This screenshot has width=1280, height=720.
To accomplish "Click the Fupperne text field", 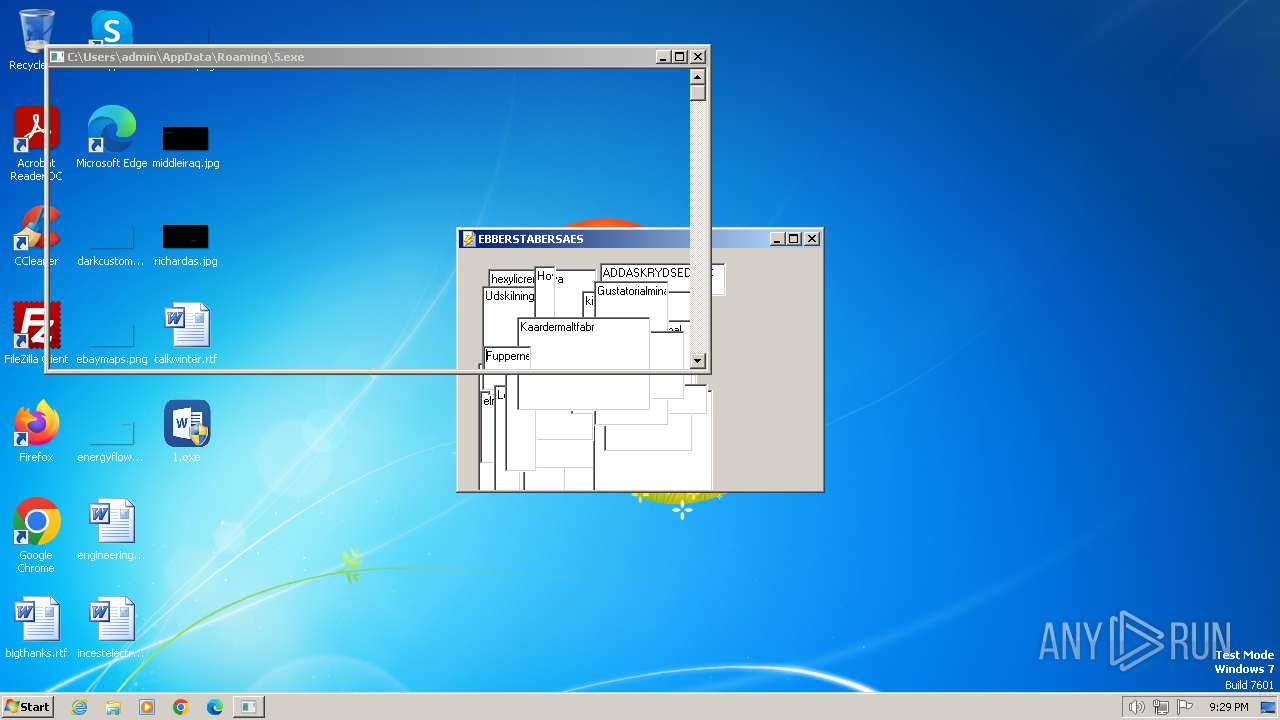I will pos(506,356).
